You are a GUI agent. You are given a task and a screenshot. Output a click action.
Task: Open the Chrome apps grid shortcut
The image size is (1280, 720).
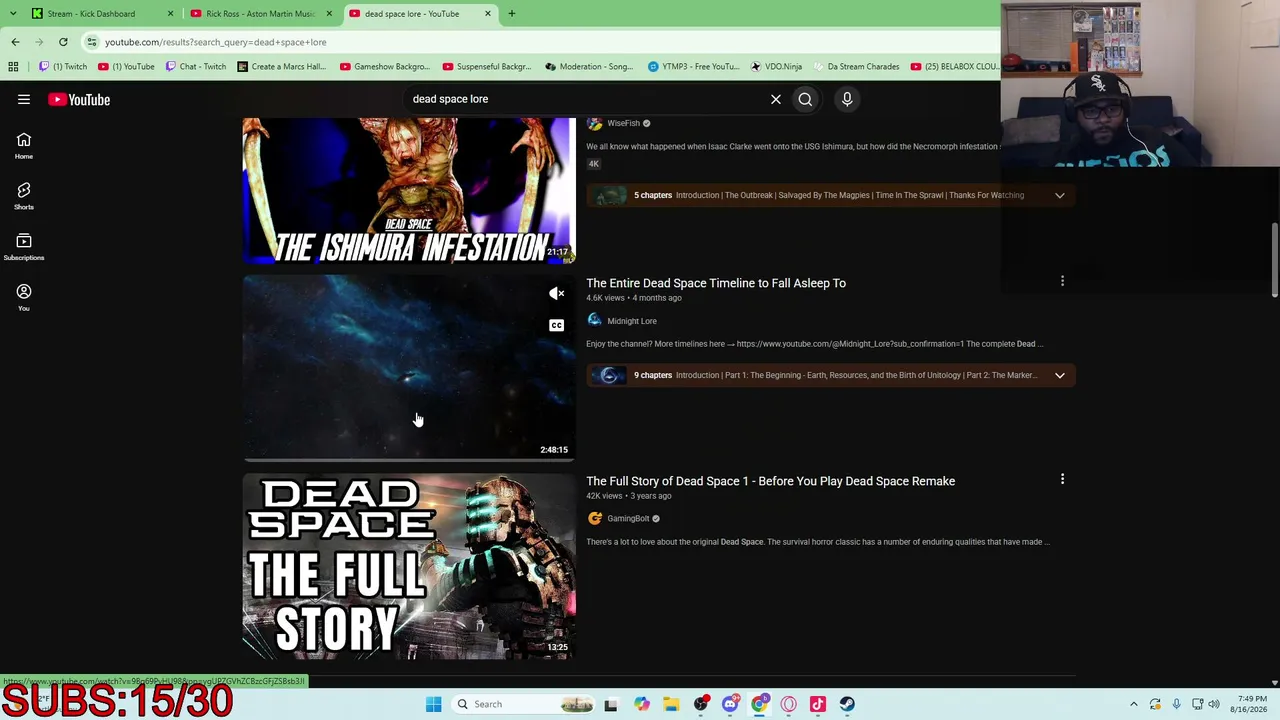click(x=13, y=66)
